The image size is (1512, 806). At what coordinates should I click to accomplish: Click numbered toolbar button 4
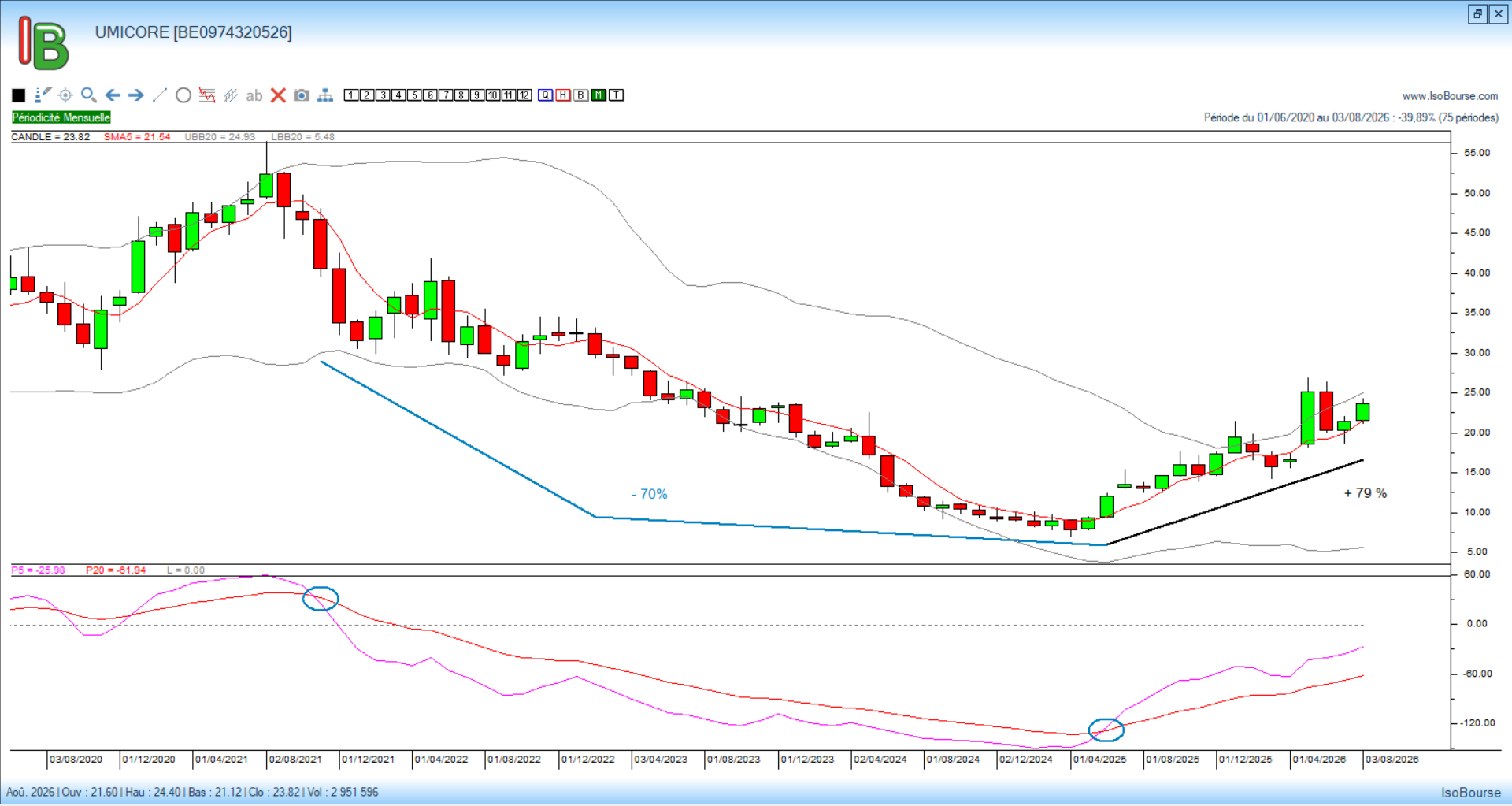point(398,95)
